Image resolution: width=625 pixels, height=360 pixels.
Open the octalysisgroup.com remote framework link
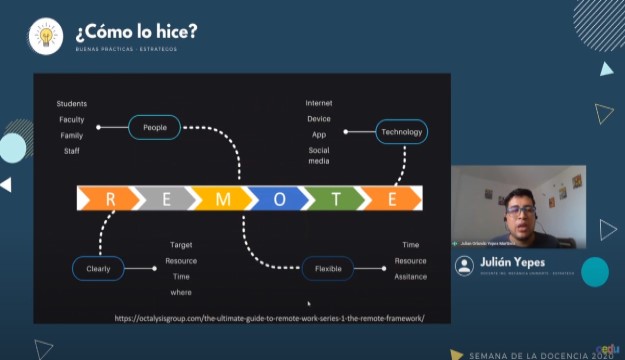pyautogui.click(x=269, y=318)
